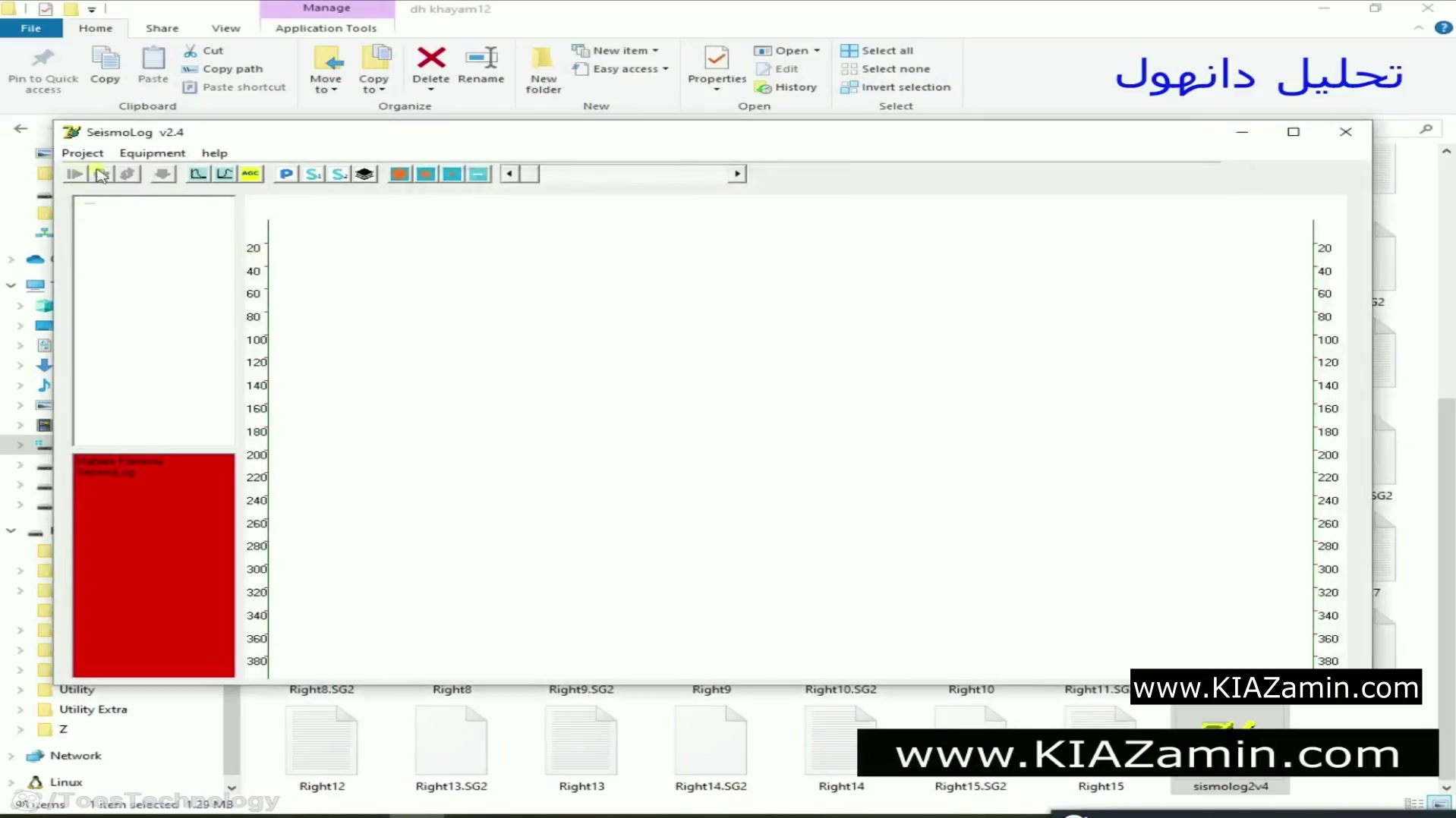Expand the Utility Extra folder node
This screenshot has height=818, width=1456.
[20, 709]
